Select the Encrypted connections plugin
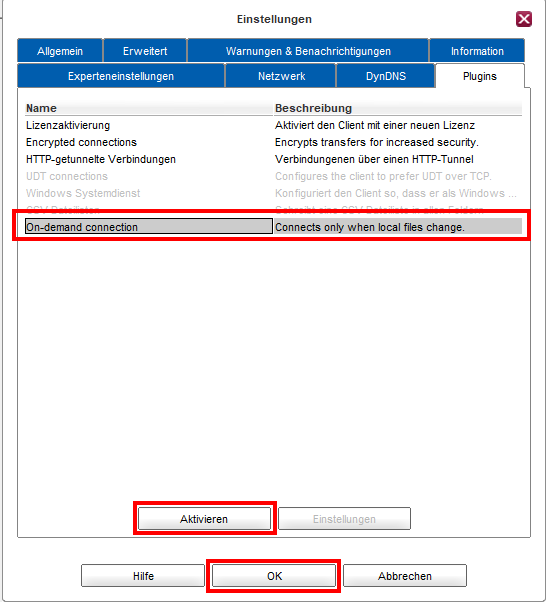This screenshot has width=546, height=602. click(273, 142)
